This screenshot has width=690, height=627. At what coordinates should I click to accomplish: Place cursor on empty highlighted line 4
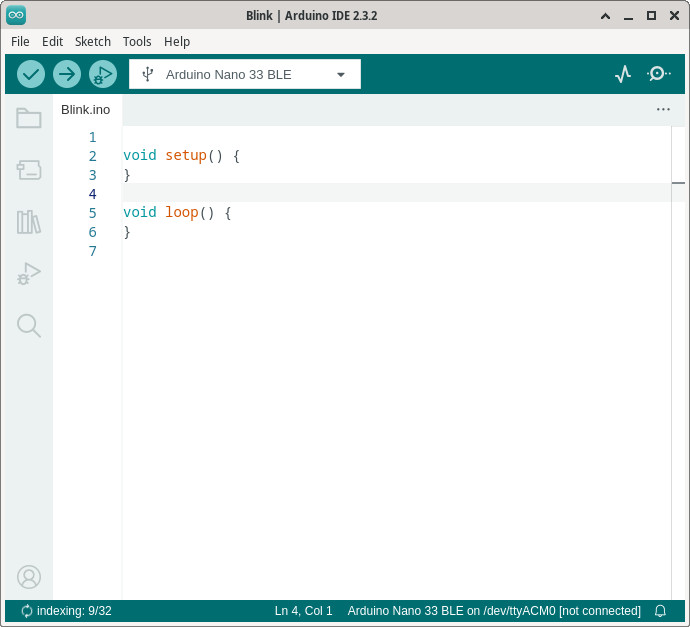click(x=396, y=193)
